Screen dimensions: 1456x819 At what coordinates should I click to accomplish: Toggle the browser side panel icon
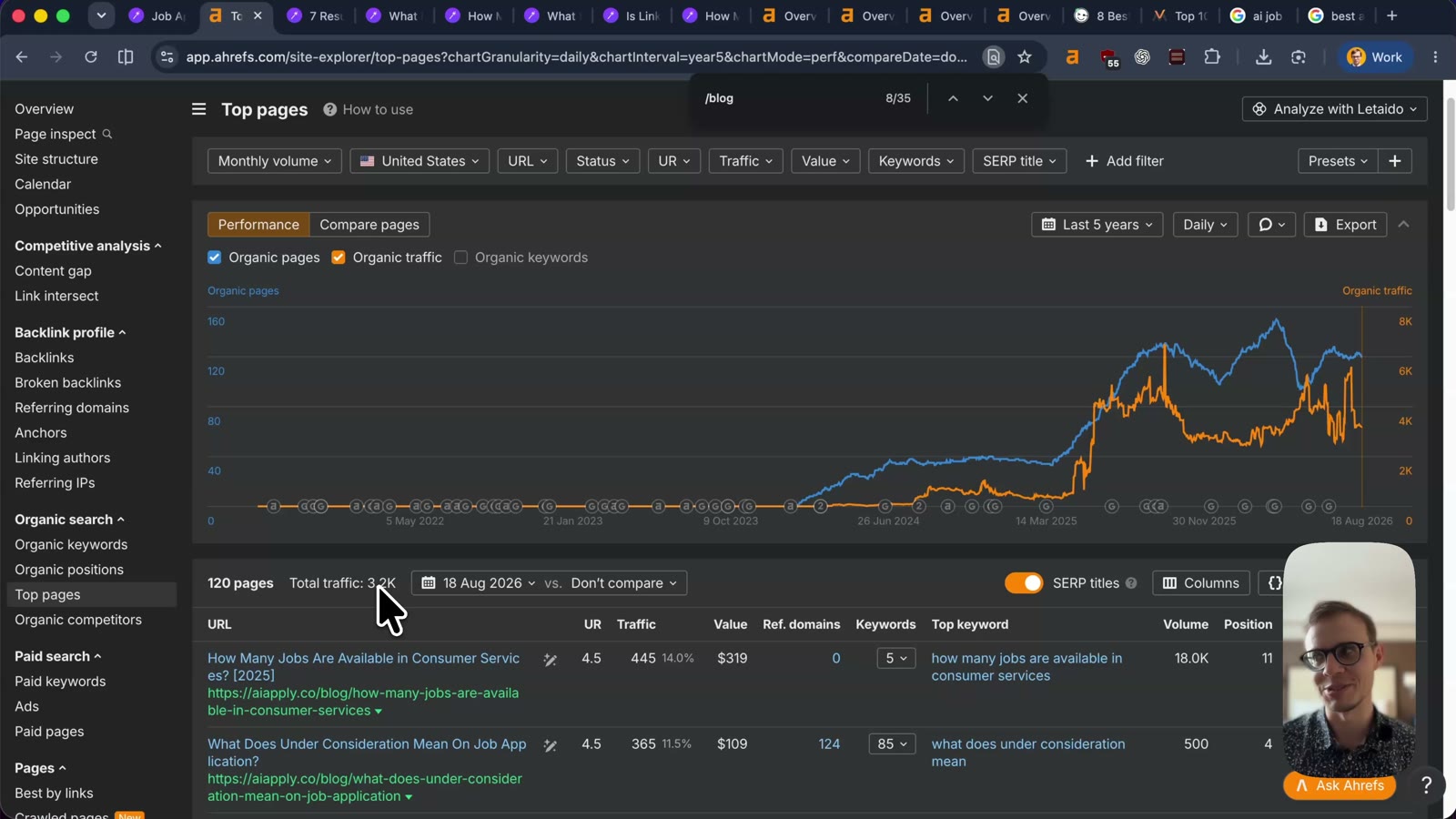(x=126, y=57)
